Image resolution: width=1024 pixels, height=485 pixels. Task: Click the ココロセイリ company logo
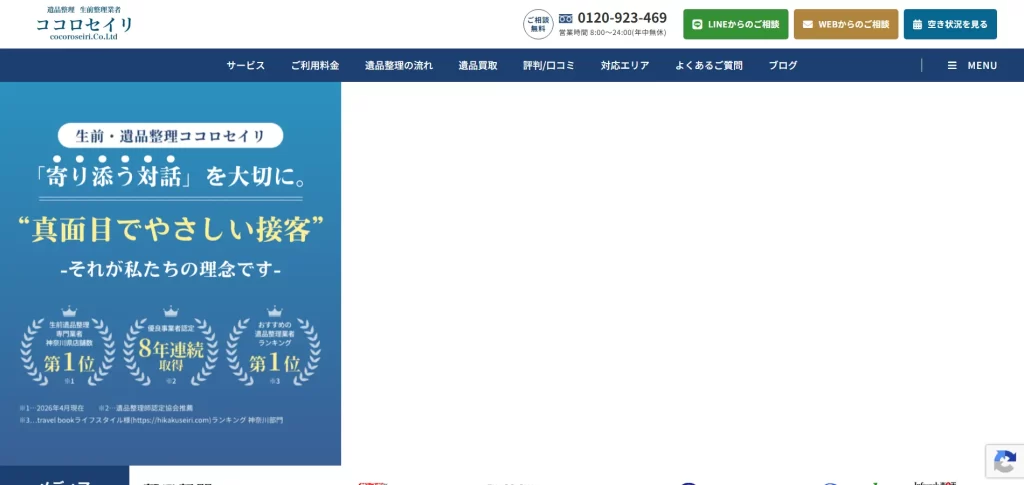tap(84, 23)
